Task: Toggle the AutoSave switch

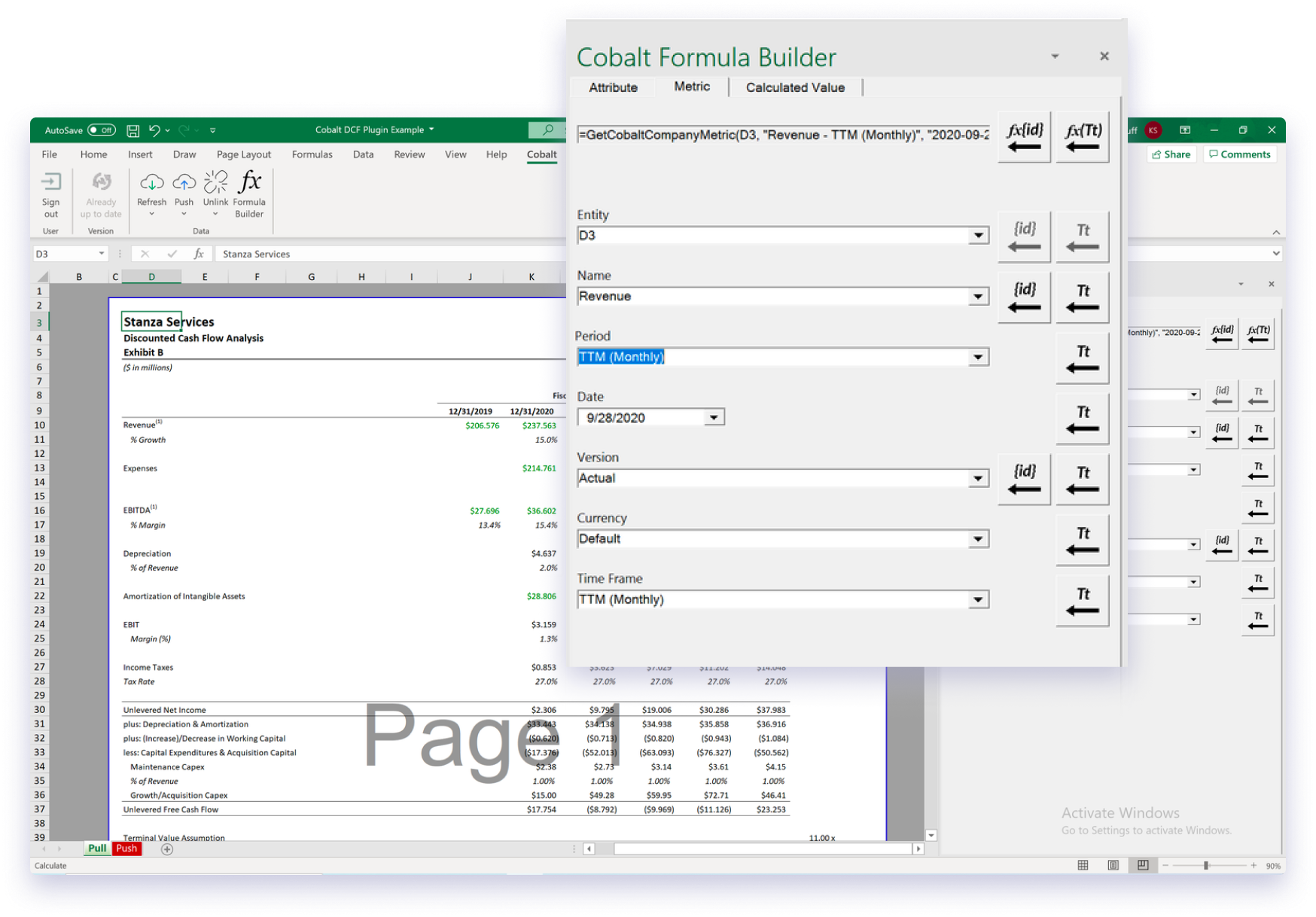Action: [102, 130]
